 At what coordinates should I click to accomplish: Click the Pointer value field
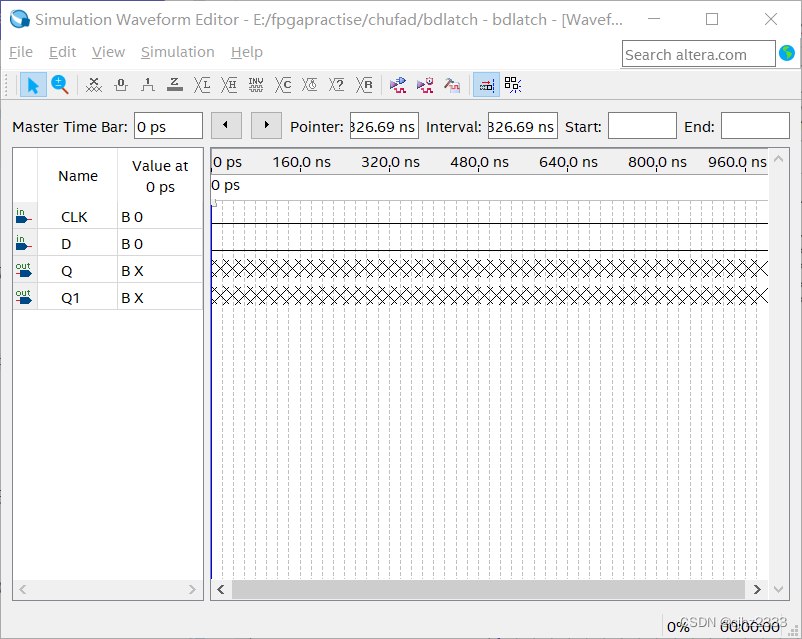[384, 126]
